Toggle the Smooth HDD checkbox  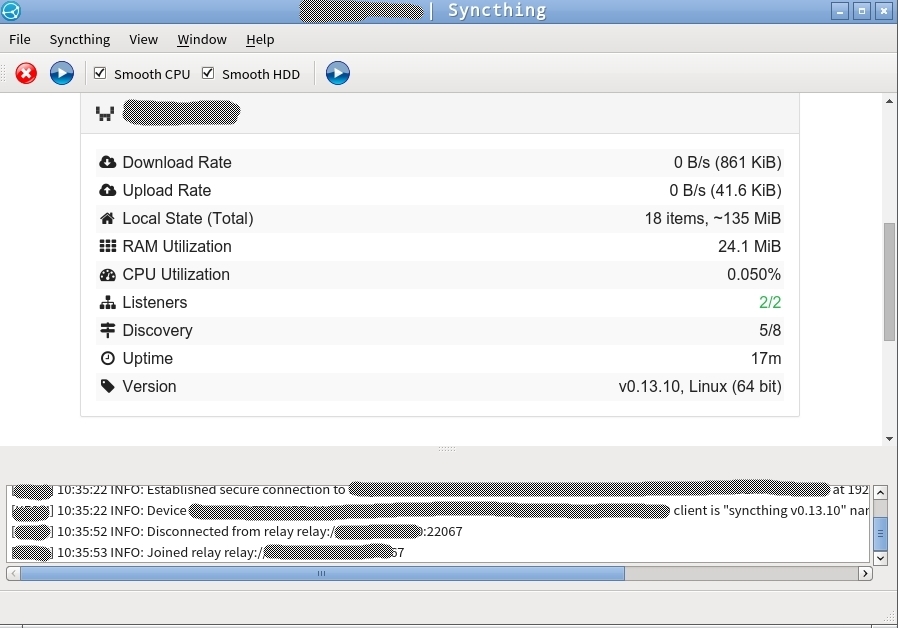(208, 73)
